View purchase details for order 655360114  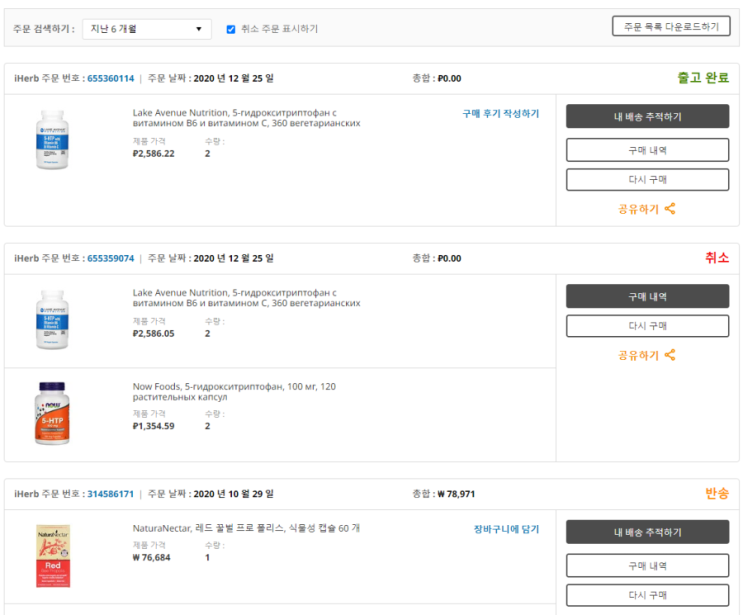647,150
